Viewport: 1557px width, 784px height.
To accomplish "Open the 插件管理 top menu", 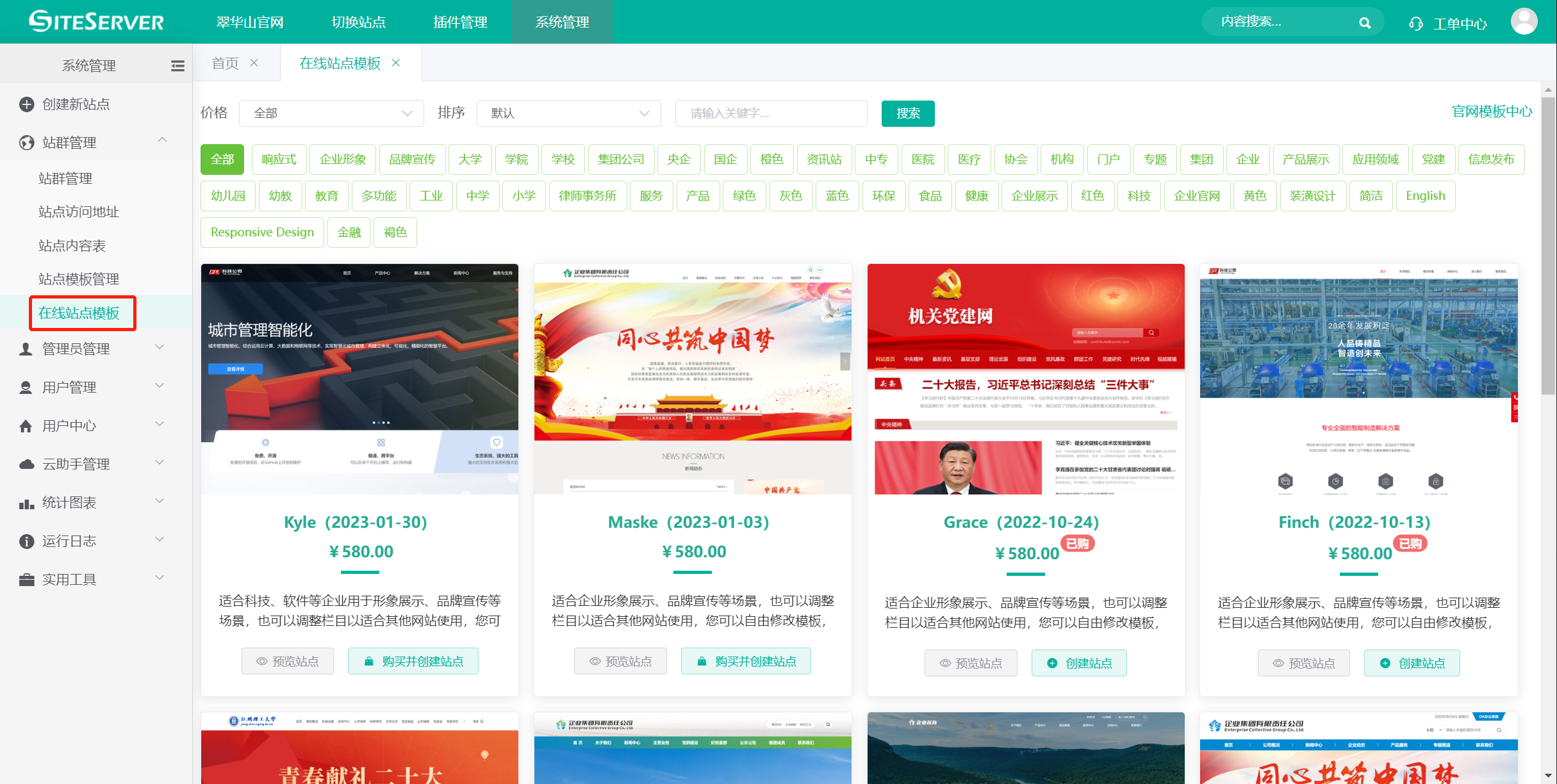I will pyautogui.click(x=460, y=22).
